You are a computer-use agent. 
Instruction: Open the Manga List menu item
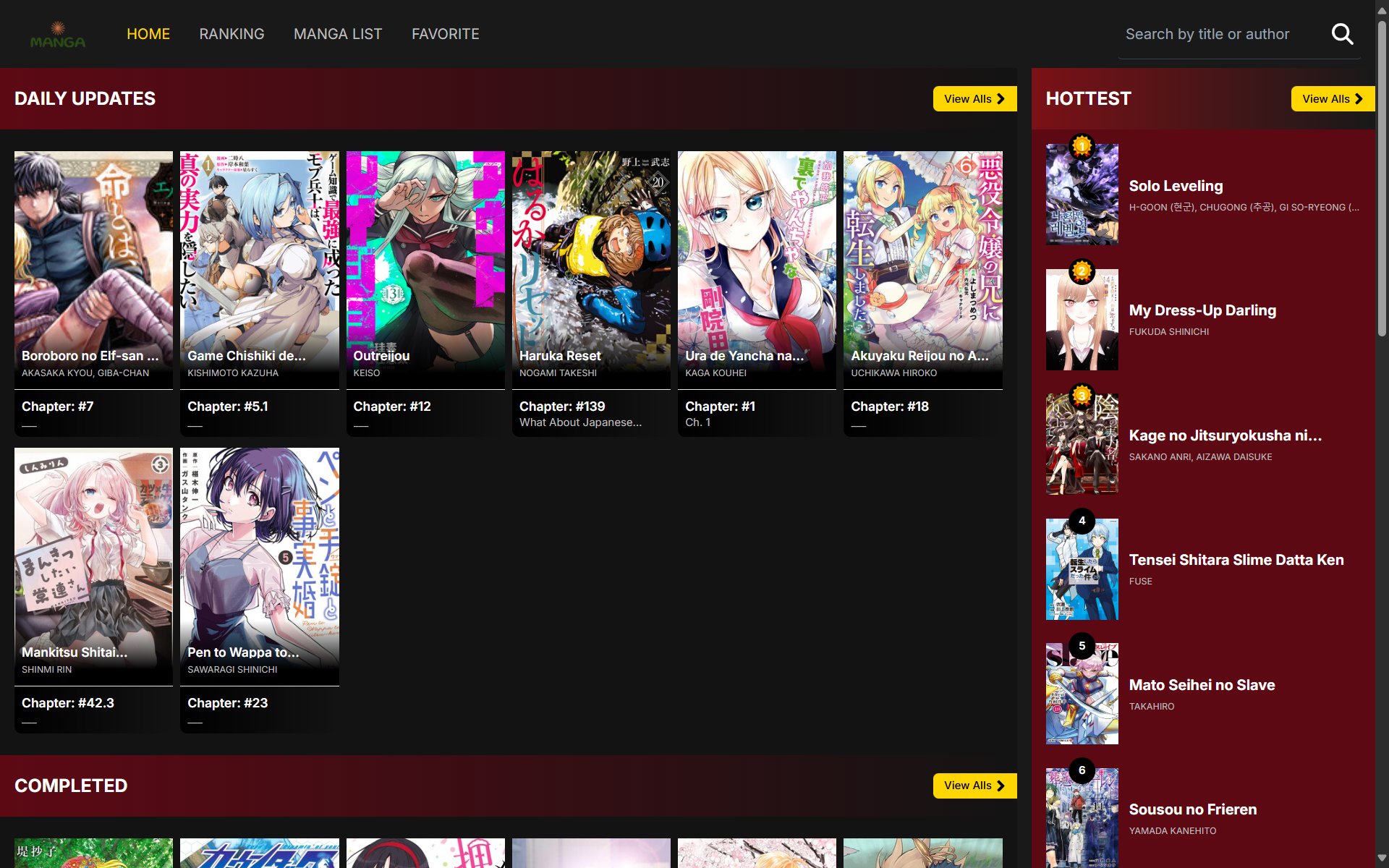pyautogui.click(x=338, y=34)
